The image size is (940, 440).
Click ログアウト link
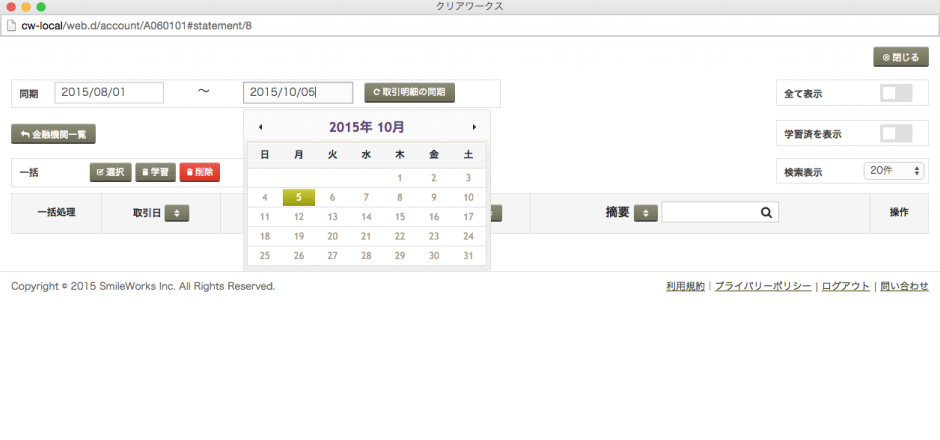[846, 287]
